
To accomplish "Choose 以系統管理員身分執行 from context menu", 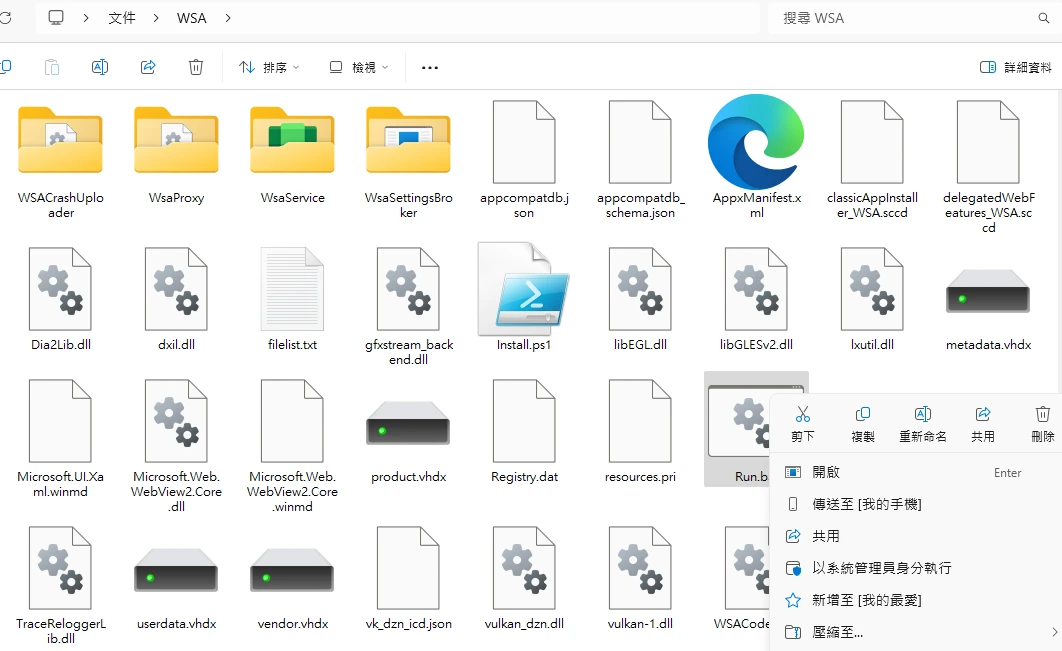I will (881, 568).
